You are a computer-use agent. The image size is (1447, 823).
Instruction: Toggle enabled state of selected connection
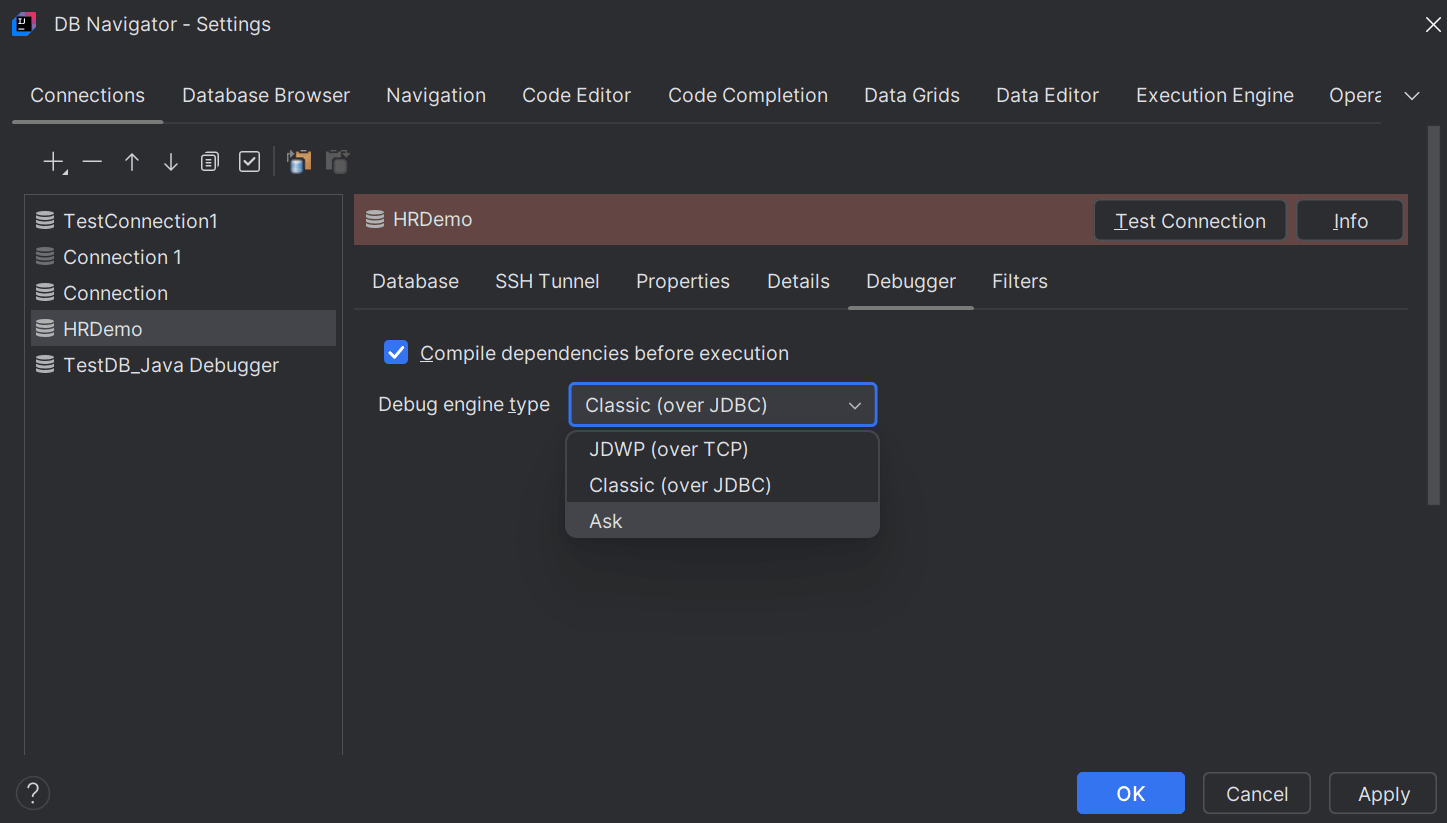click(x=249, y=160)
